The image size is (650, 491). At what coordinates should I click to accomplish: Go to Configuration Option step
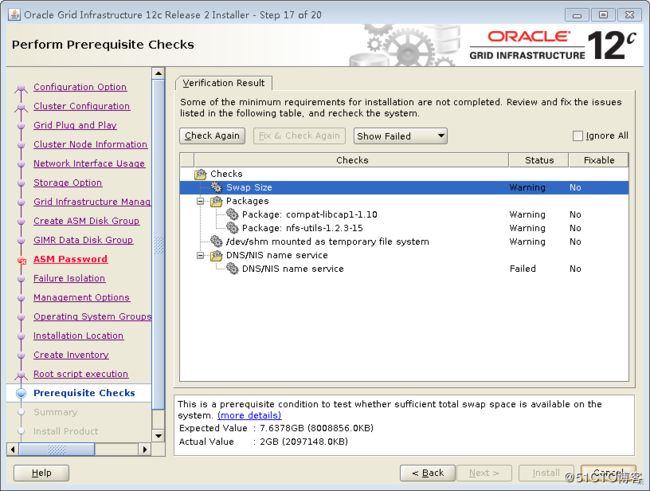[80, 87]
